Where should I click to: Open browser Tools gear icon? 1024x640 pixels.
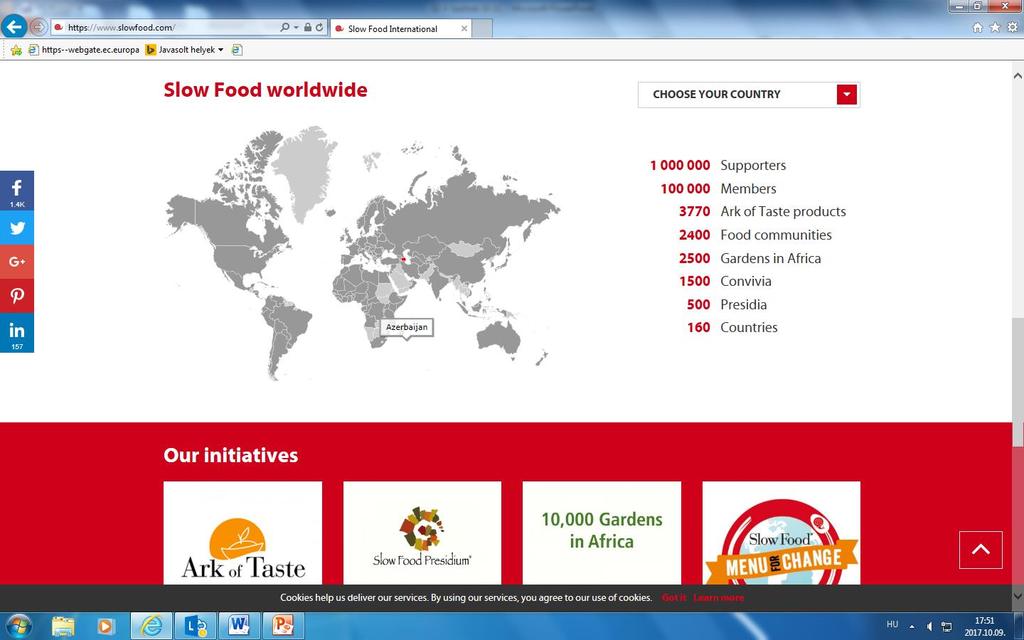click(x=1012, y=27)
